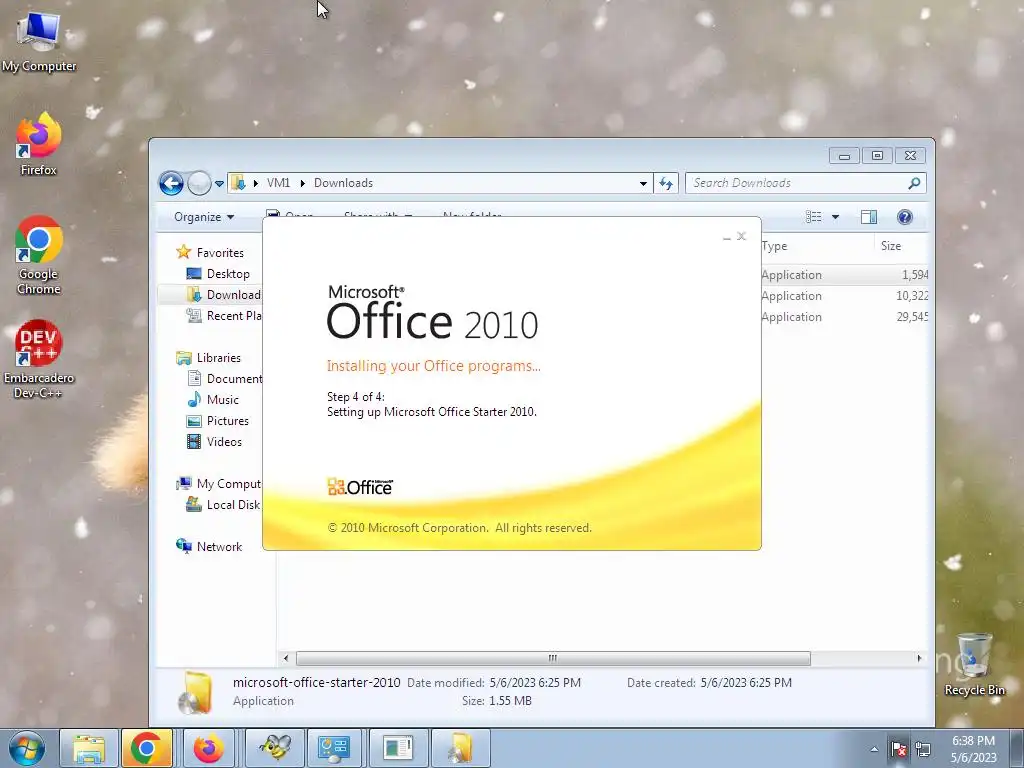Select Favorites in navigation pane
The width and height of the screenshot is (1024, 768).
pos(219,253)
